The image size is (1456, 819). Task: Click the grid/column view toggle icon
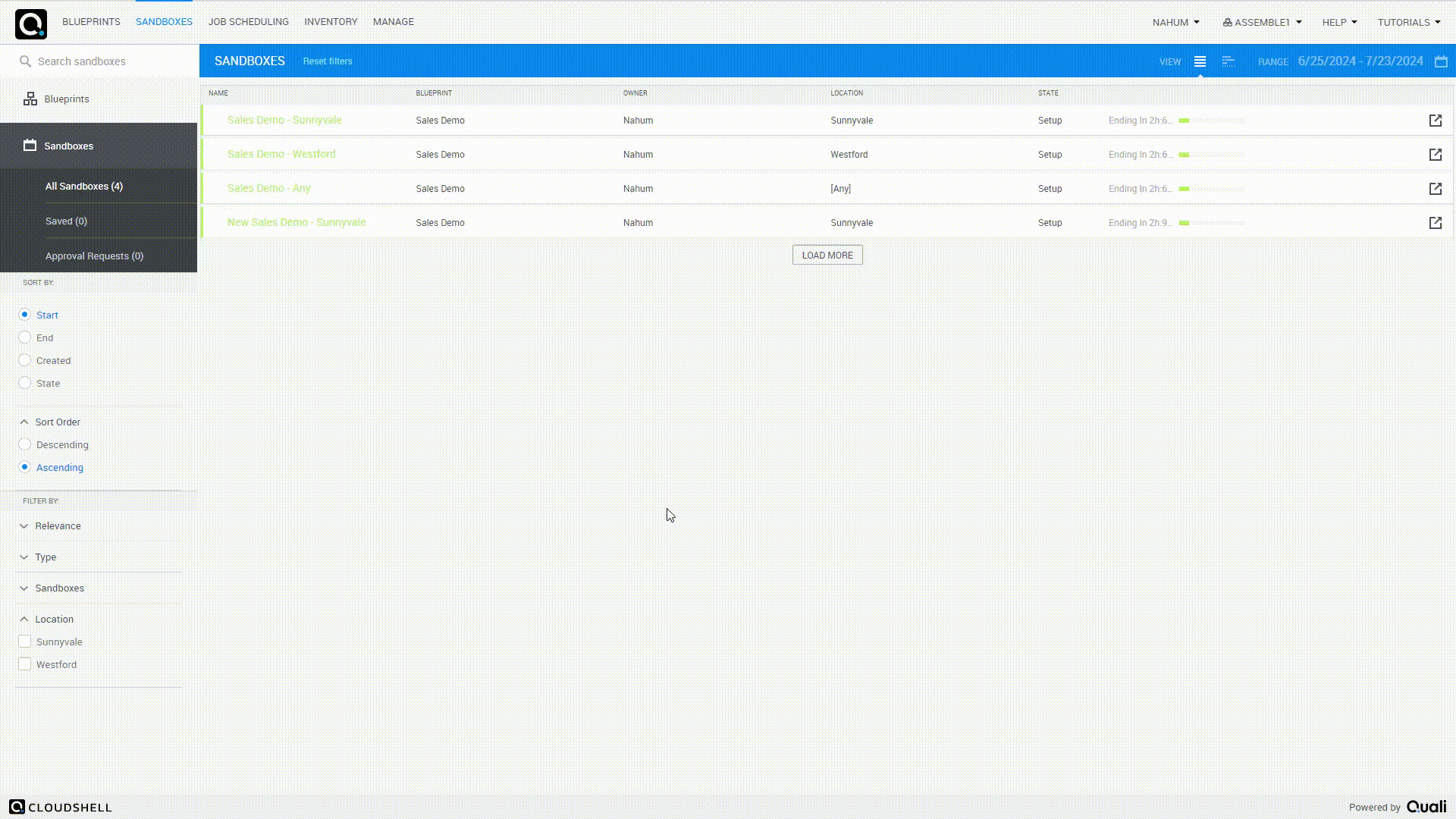(1227, 61)
